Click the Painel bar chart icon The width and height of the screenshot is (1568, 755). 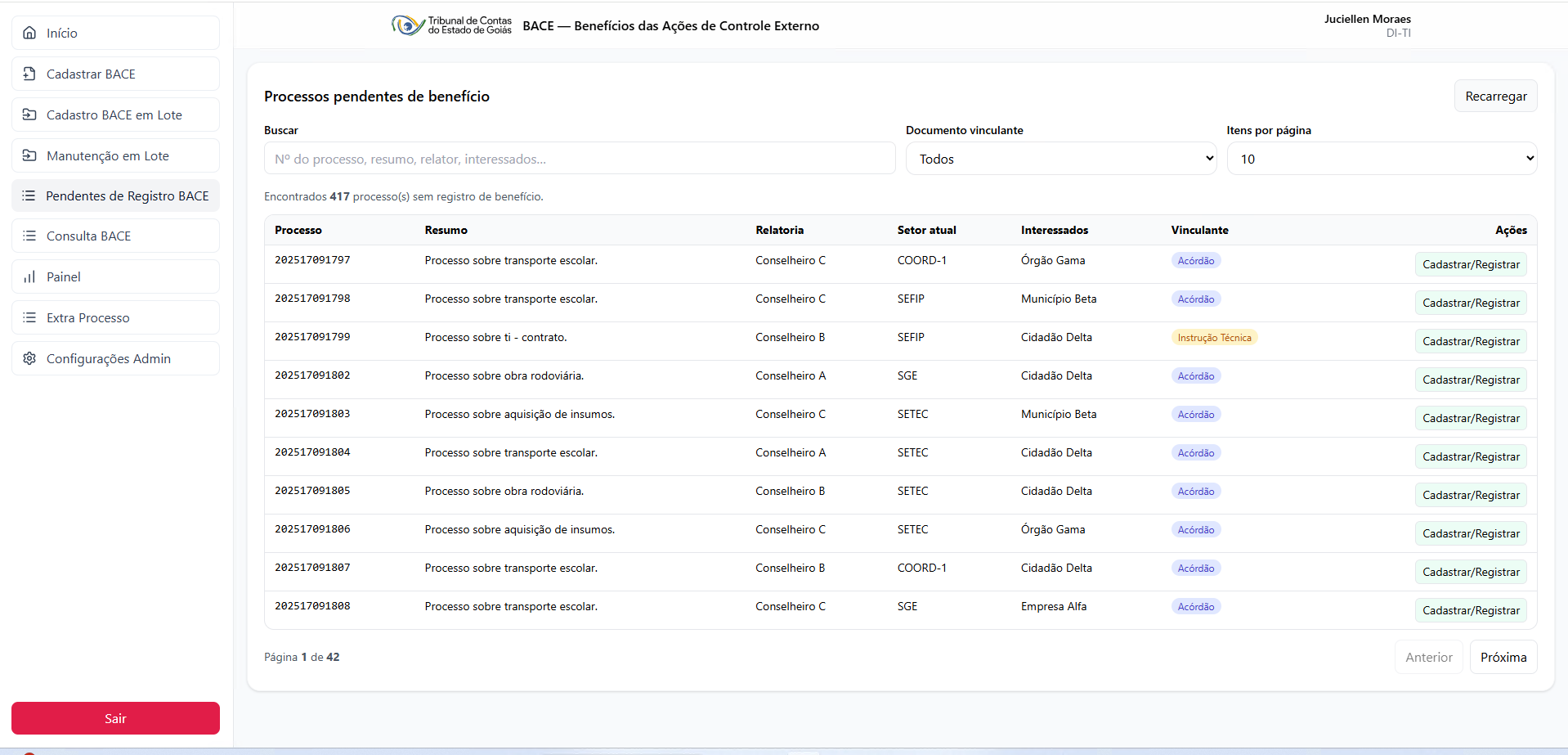[29, 276]
